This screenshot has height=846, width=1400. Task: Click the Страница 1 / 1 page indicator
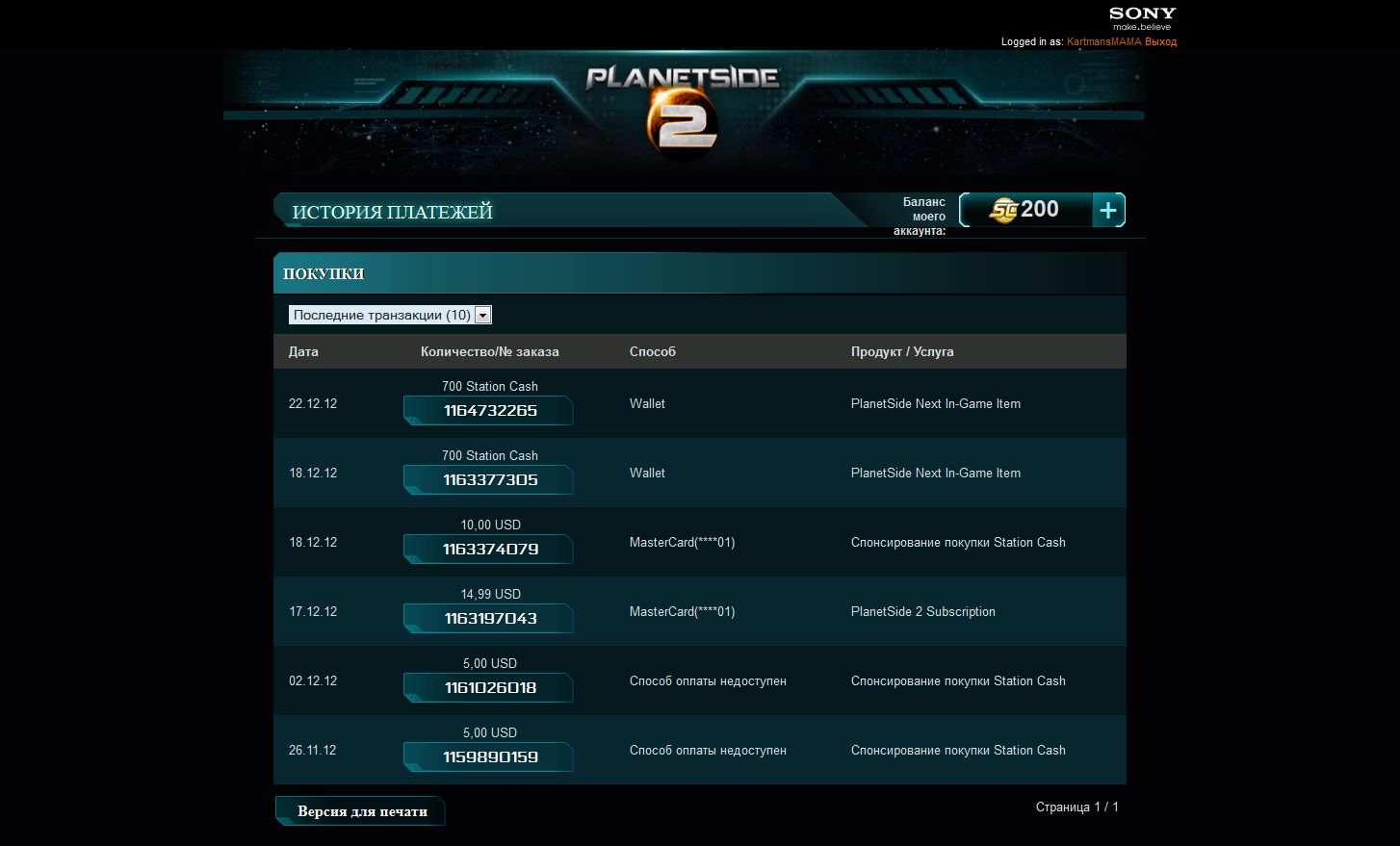(1077, 807)
